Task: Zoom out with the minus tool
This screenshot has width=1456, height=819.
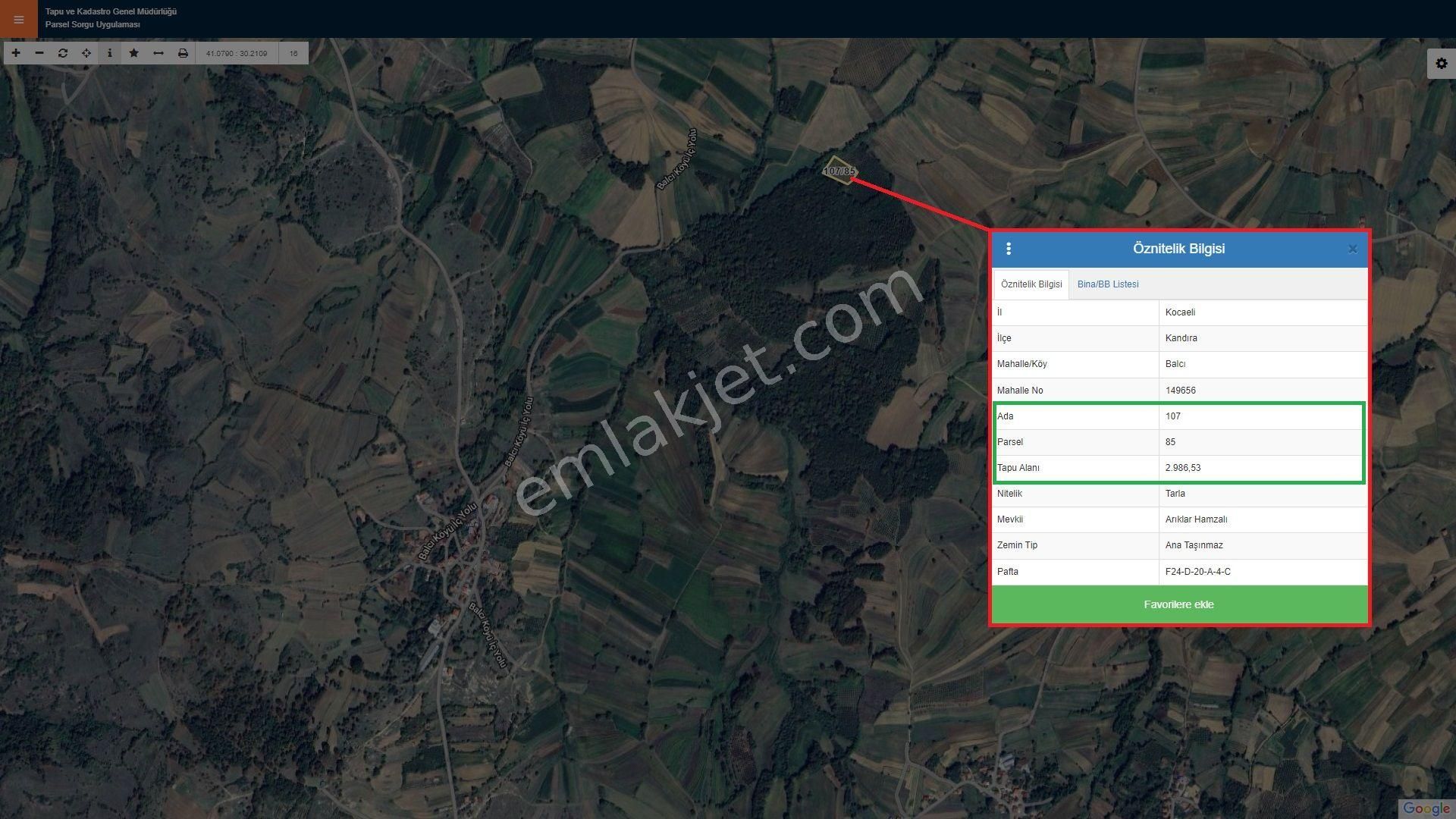Action: coord(39,53)
